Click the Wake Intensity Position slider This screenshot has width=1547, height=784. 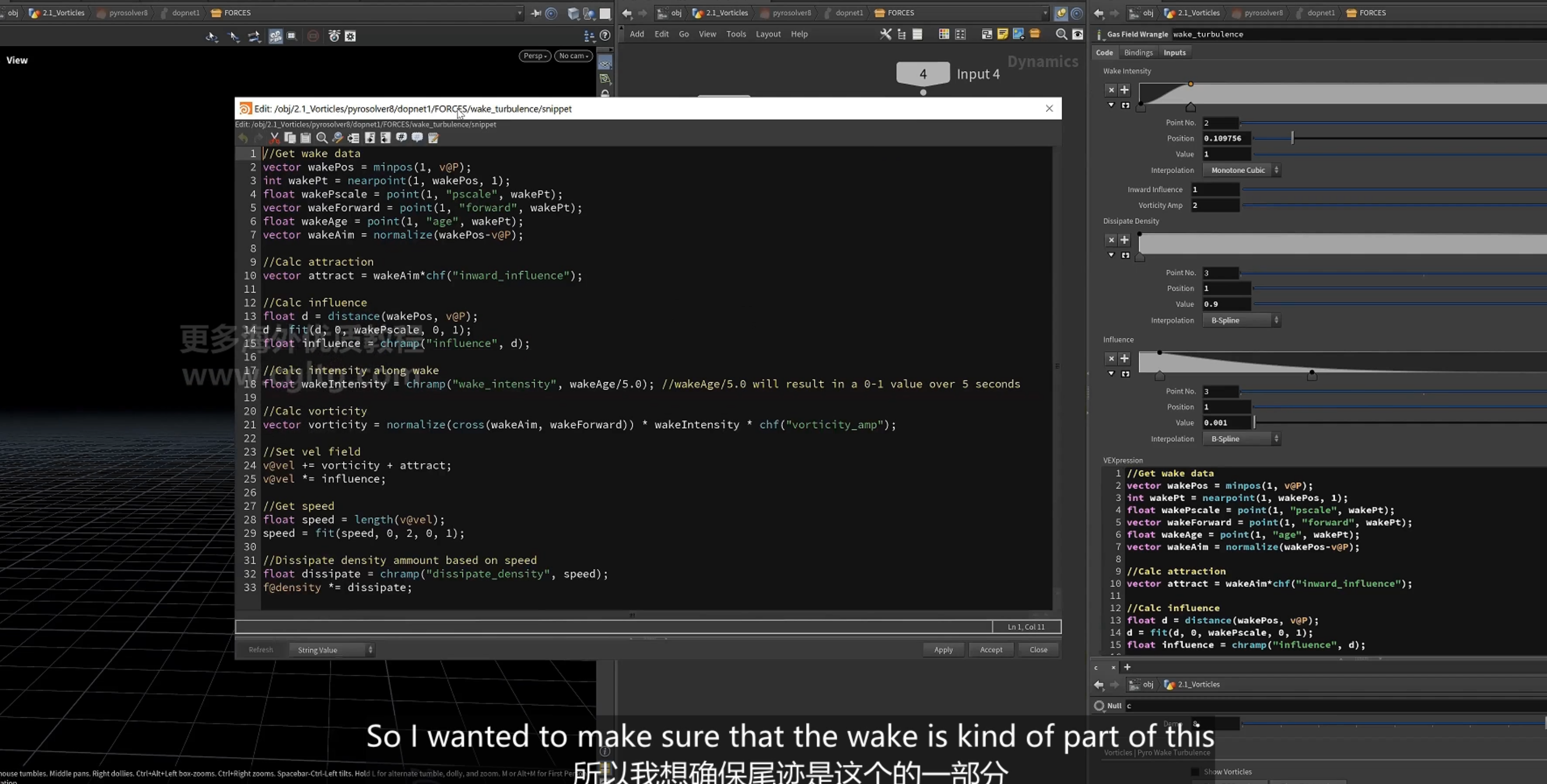click(x=1399, y=138)
